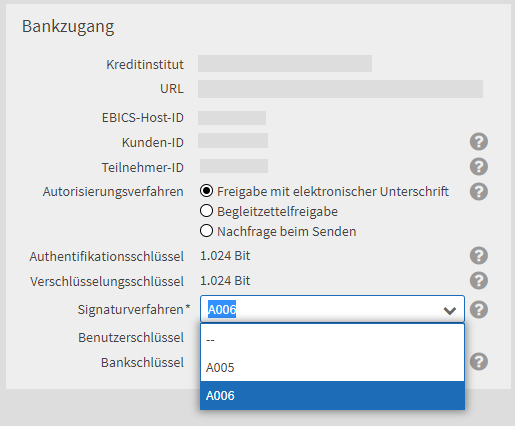This screenshot has width=515, height=426.
Task: Click the Kreditinstitut field
Action: click(x=285, y=63)
